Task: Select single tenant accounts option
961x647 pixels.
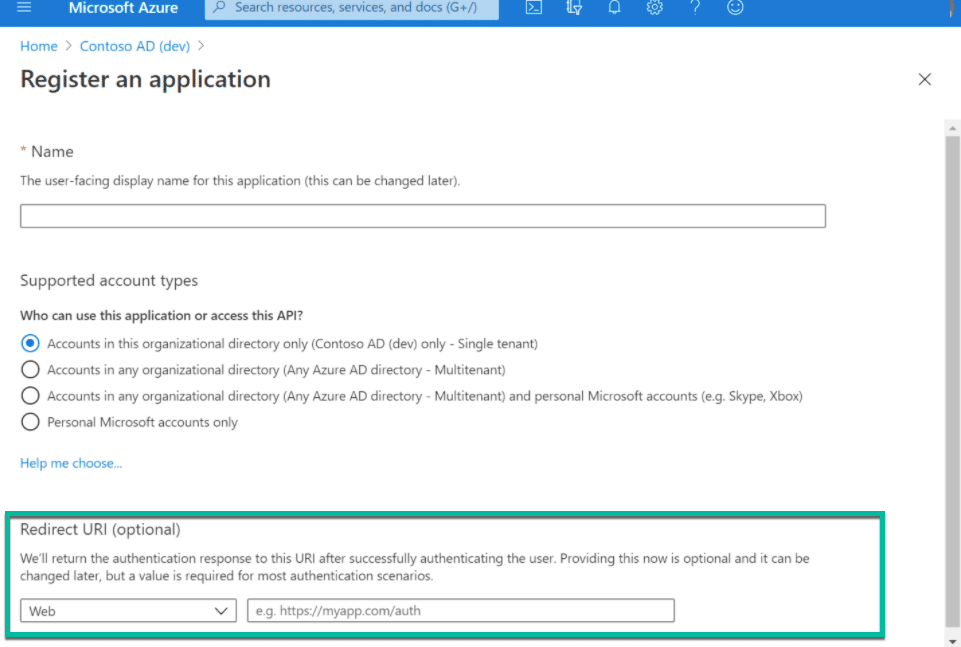Action: coord(30,343)
